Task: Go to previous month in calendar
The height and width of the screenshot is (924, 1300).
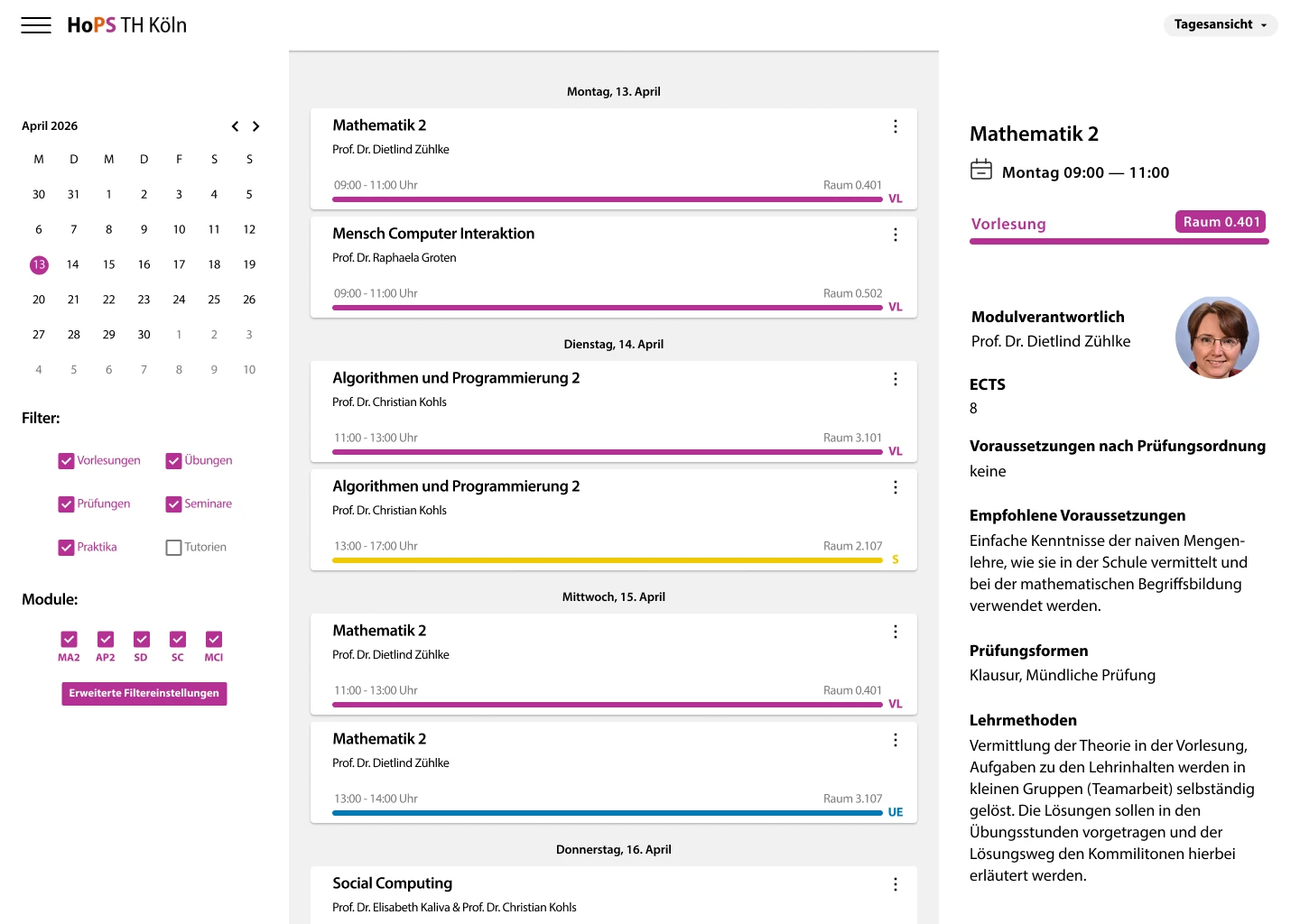Action: coord(235,126)
